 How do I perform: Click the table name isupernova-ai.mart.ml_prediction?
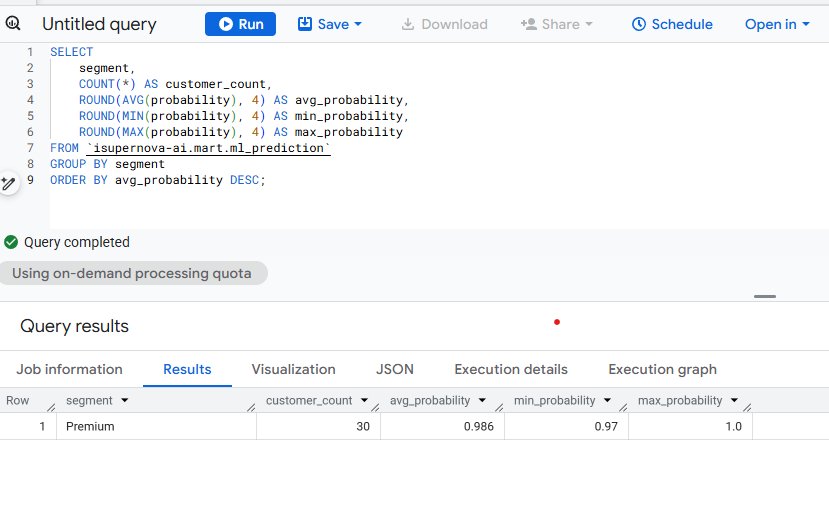point(208,148)
